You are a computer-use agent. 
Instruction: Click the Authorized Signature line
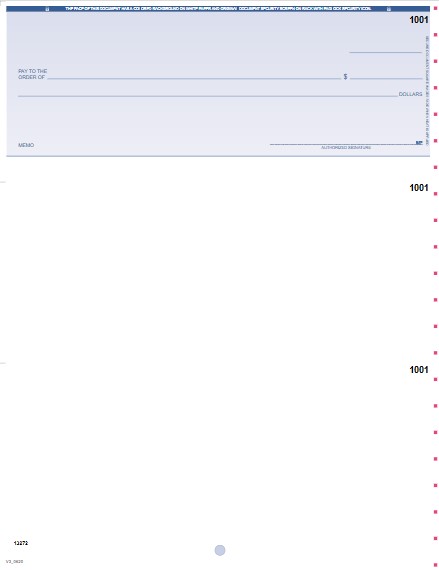pos(343,144)
